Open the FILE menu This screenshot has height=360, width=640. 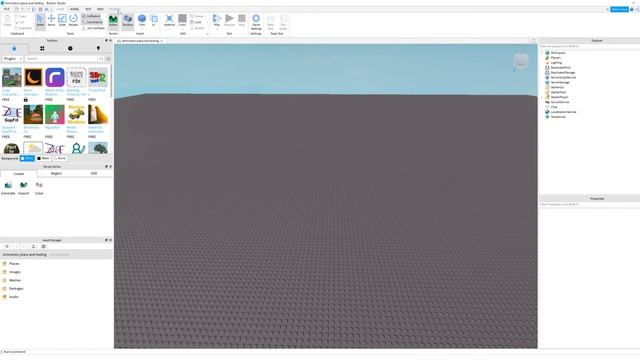[x=7, y=9]
